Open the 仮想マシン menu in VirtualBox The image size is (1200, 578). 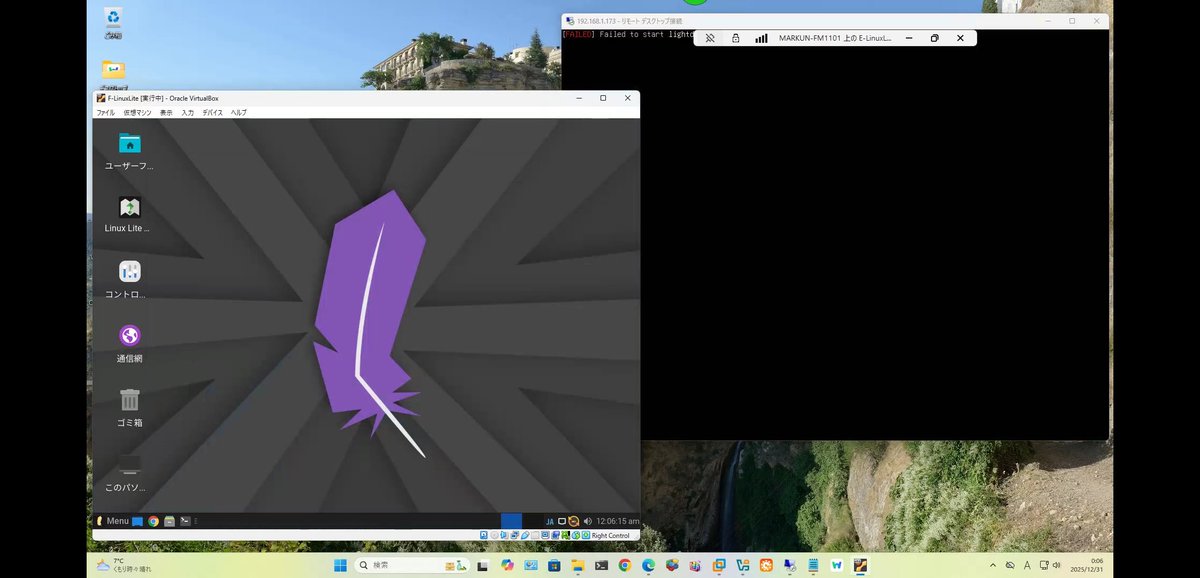(137, 113)
